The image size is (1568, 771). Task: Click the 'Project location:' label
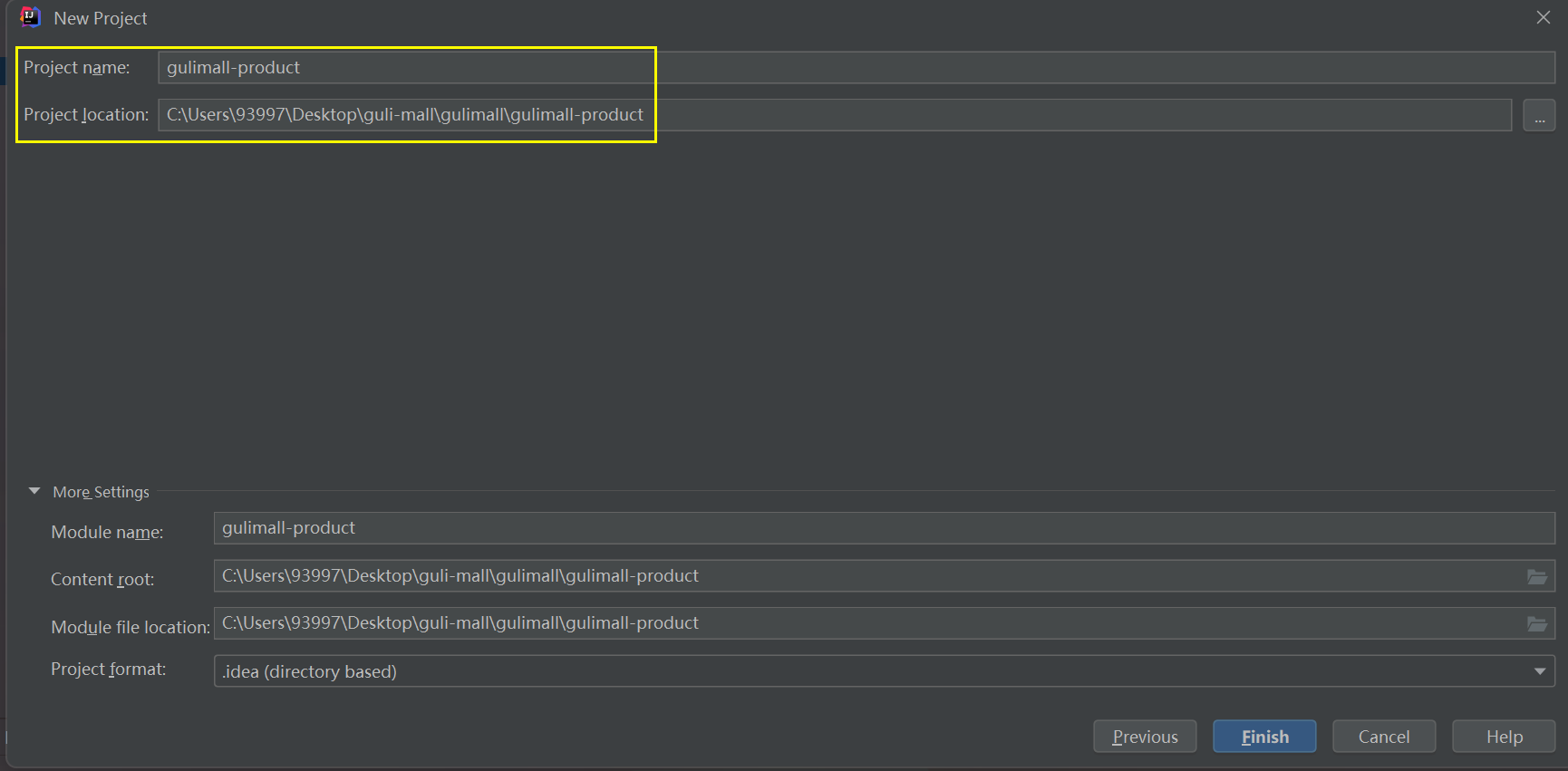[x=86, y=115]
